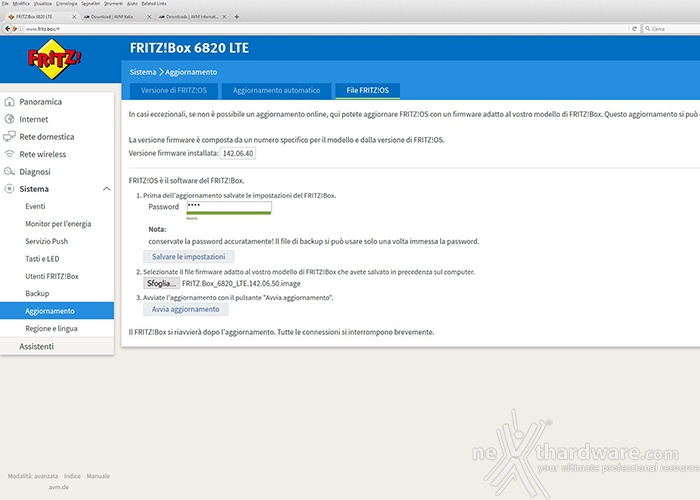The height and width of the screenshot is (500, 700).
Task: Open browser Modifica menu
Action: (21, 4)
